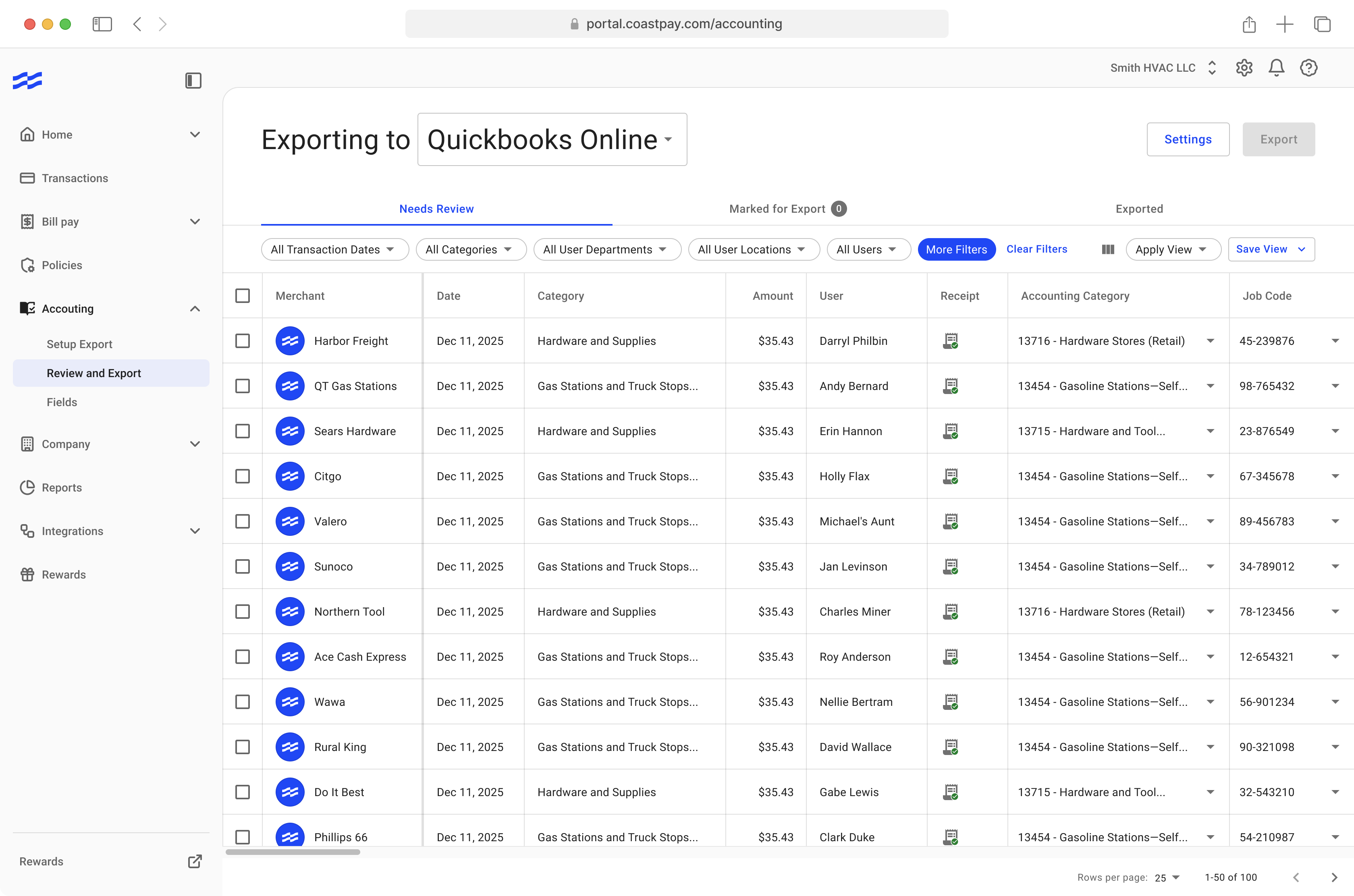The width and height of the screenshot is (1354, 896).
Task: View receipt icon for QT Gas Stations row
Action: [x=950, y=386]
